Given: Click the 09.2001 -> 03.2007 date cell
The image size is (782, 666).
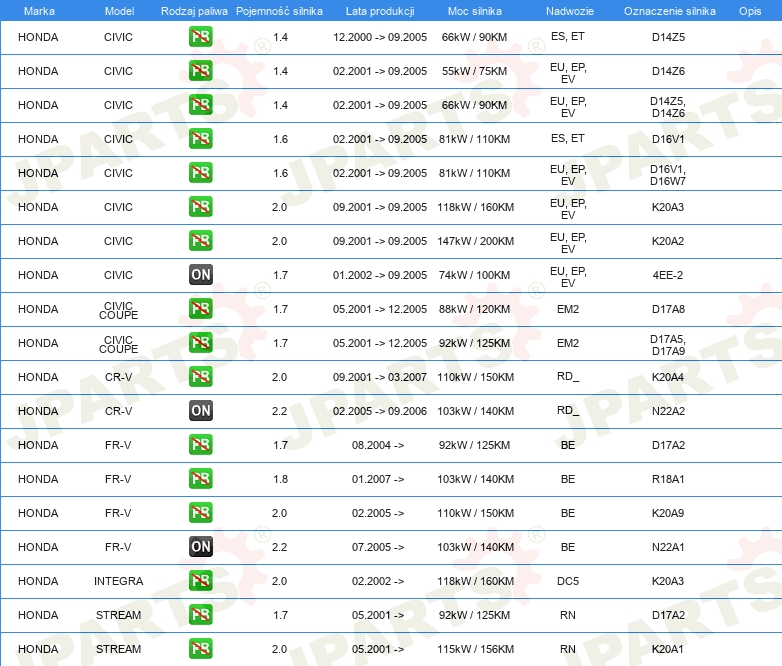Looking at the screenshot, I should point(380,377).
